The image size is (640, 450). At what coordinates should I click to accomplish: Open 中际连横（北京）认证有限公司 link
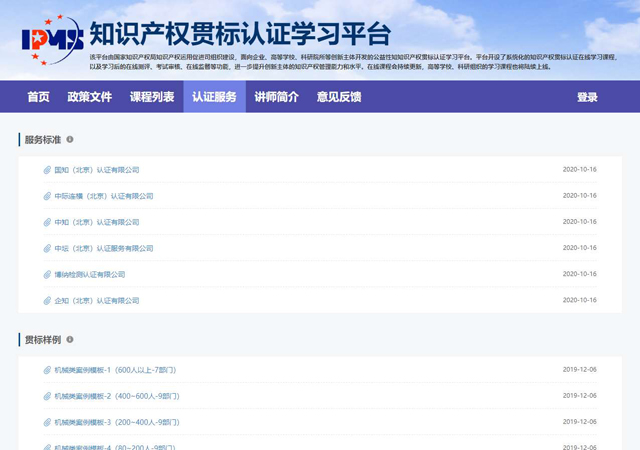tap(104, 196)
